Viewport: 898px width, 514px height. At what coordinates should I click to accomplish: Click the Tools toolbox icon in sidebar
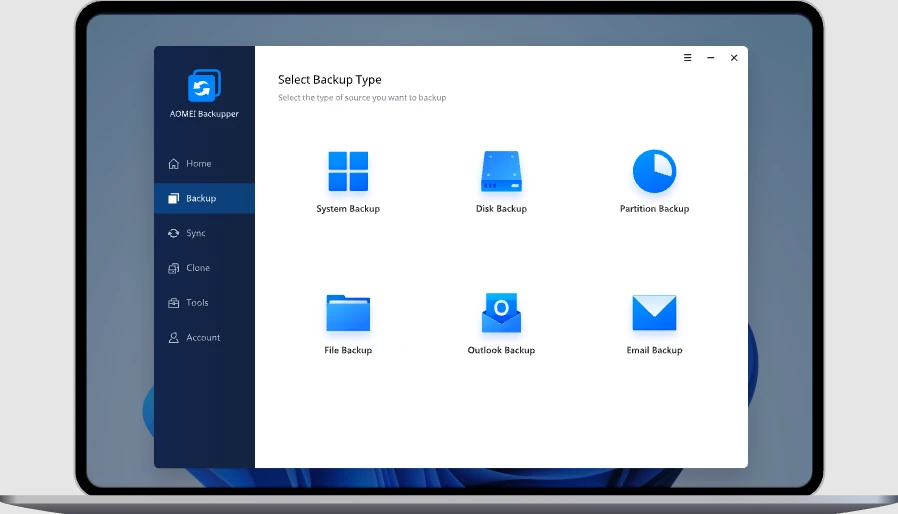173,303
